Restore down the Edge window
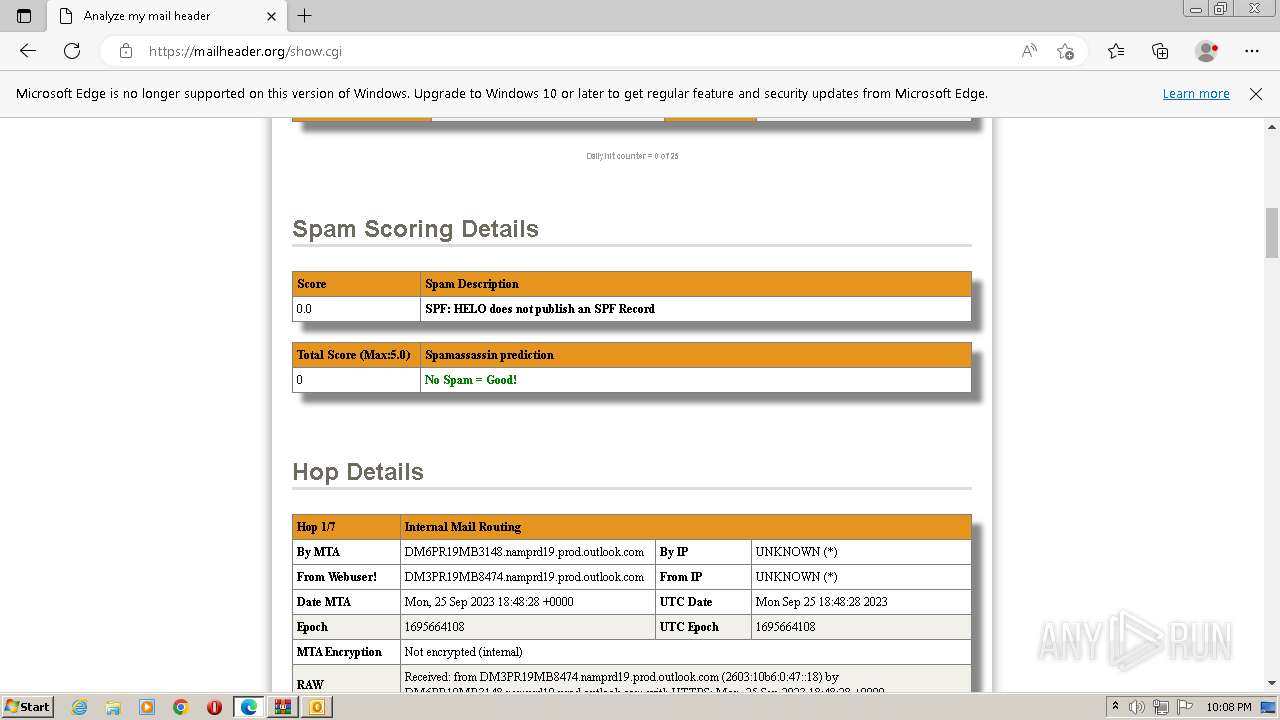1280x720 pixels. point(1221,9)
